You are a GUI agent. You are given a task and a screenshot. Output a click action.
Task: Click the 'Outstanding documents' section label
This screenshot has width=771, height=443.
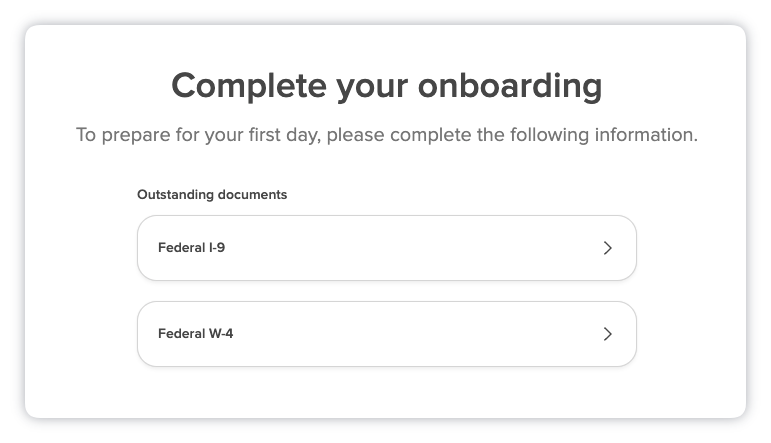212,195
